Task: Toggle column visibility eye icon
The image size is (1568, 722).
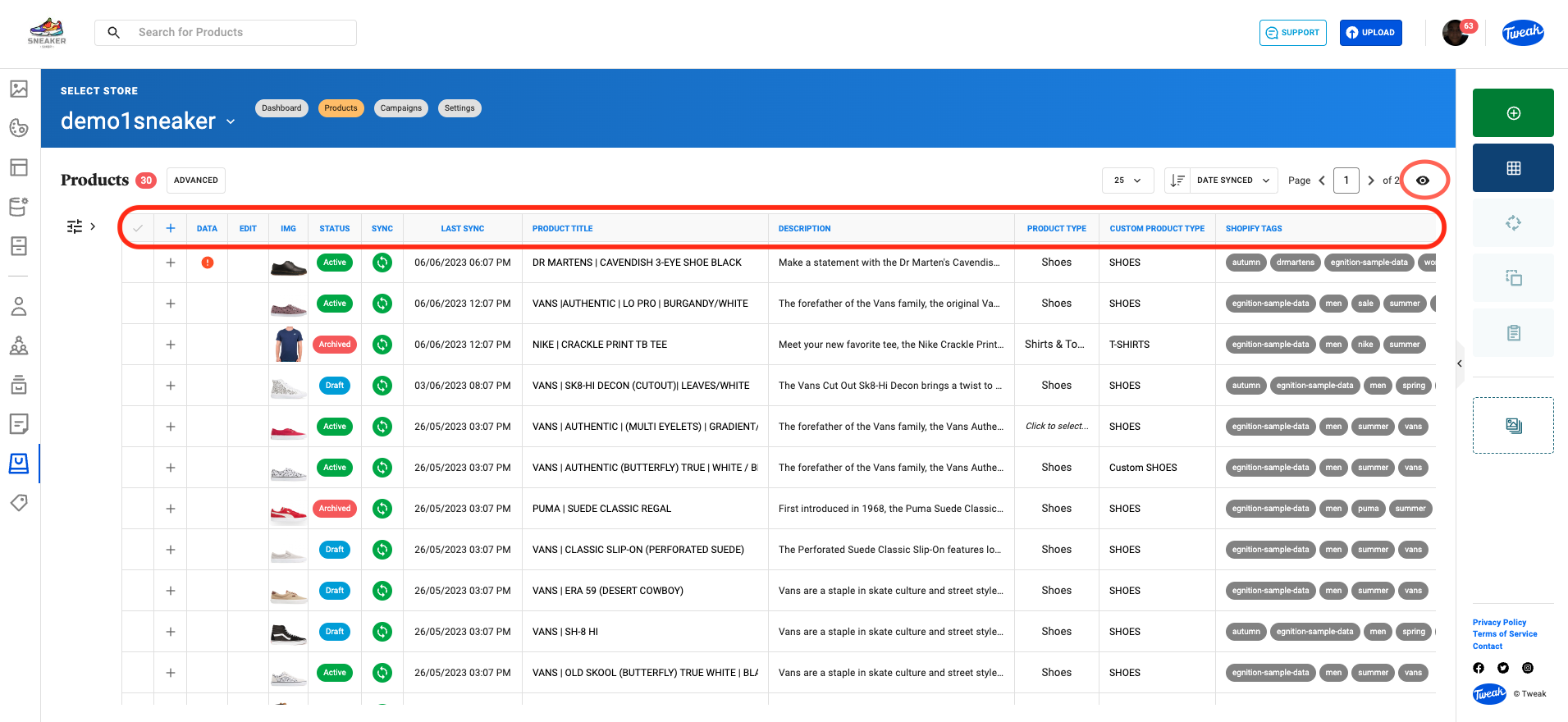Action: (x=1423, y=180)
